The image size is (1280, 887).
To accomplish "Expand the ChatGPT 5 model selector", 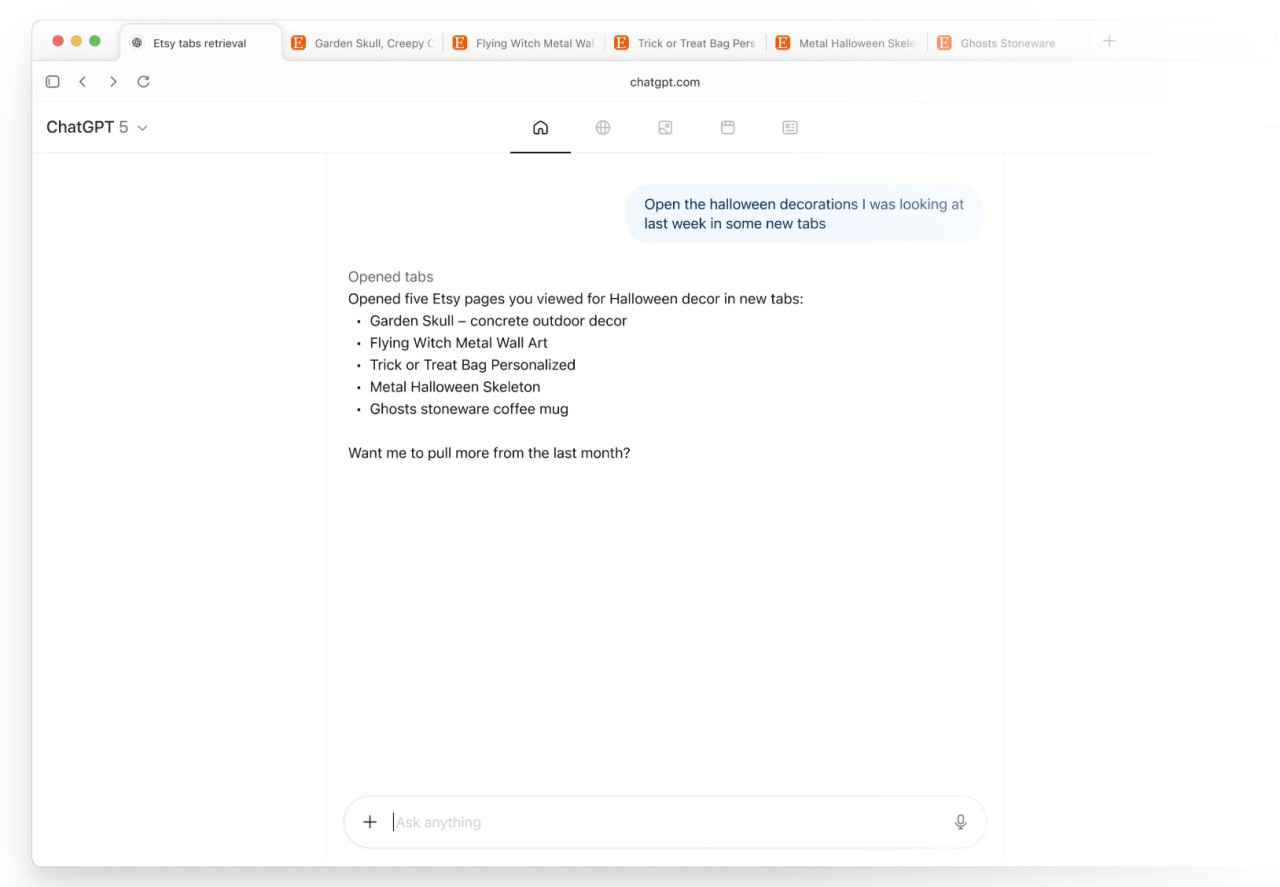I will [97, 127].
